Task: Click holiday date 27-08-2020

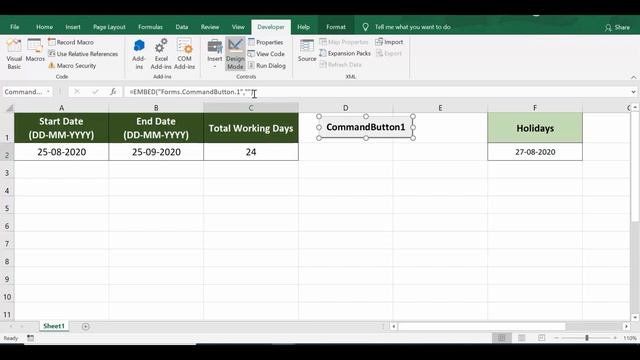Action: (x=535, y=152)
